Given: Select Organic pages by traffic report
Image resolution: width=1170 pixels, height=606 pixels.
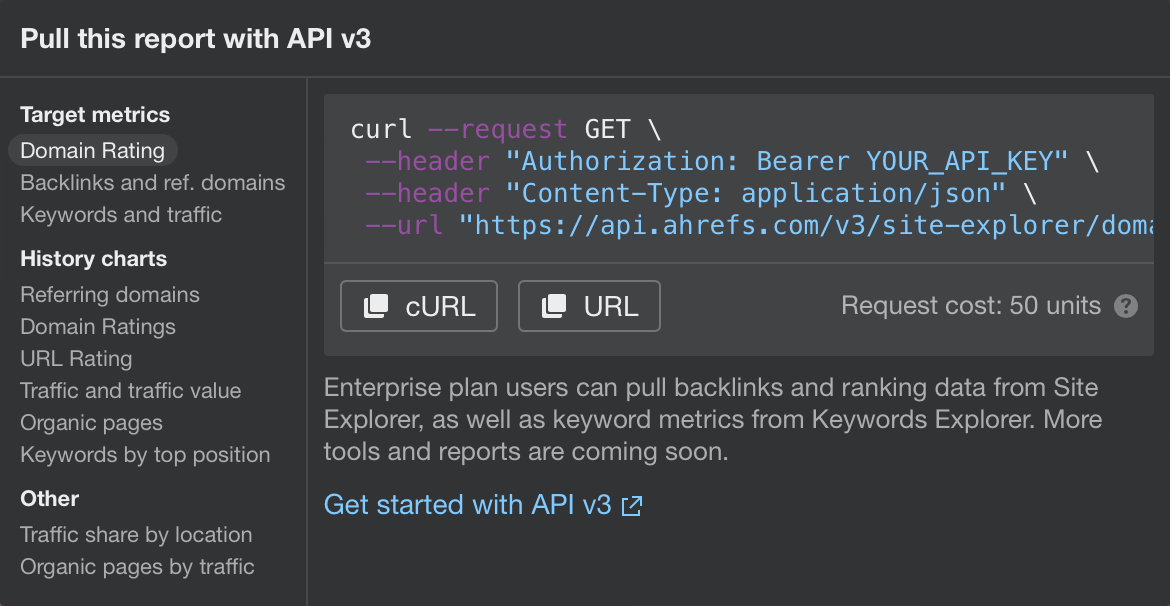Looking at the screenshot, I should 137,566.
